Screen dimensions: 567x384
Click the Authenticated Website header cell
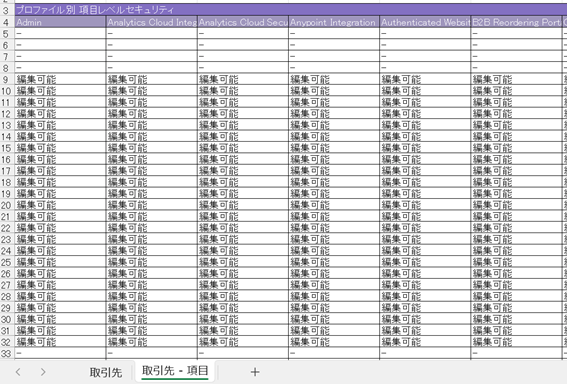[x=425, y=22]
